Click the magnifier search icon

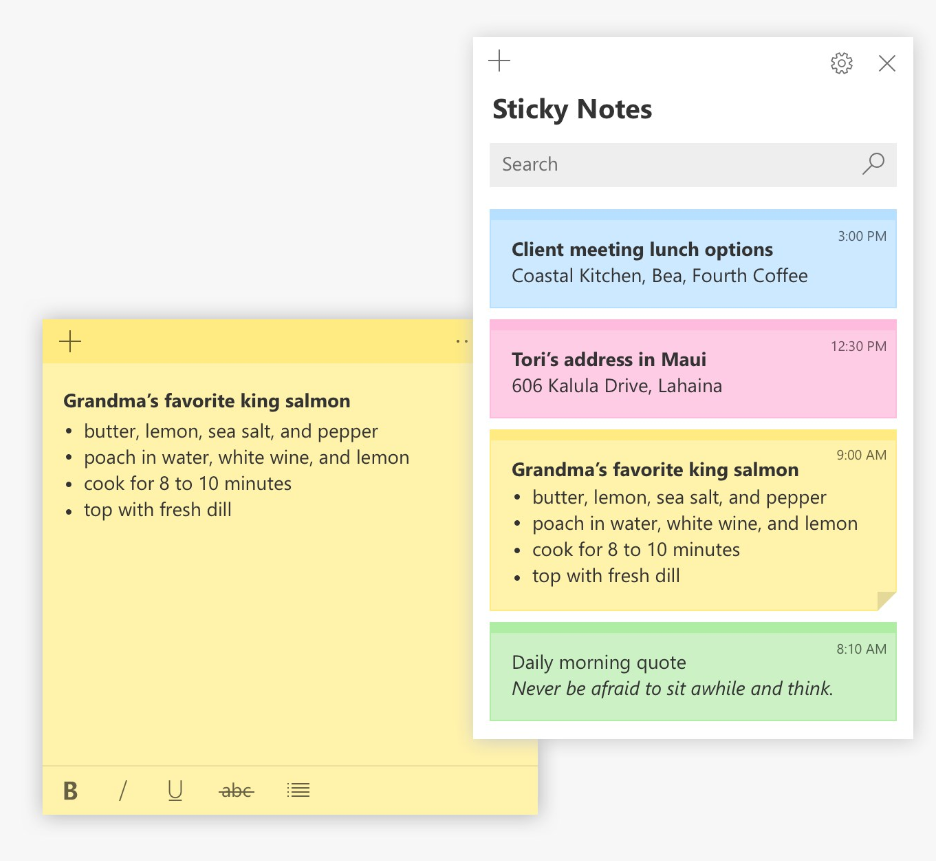pyautogui.click(x=873, y=164)
